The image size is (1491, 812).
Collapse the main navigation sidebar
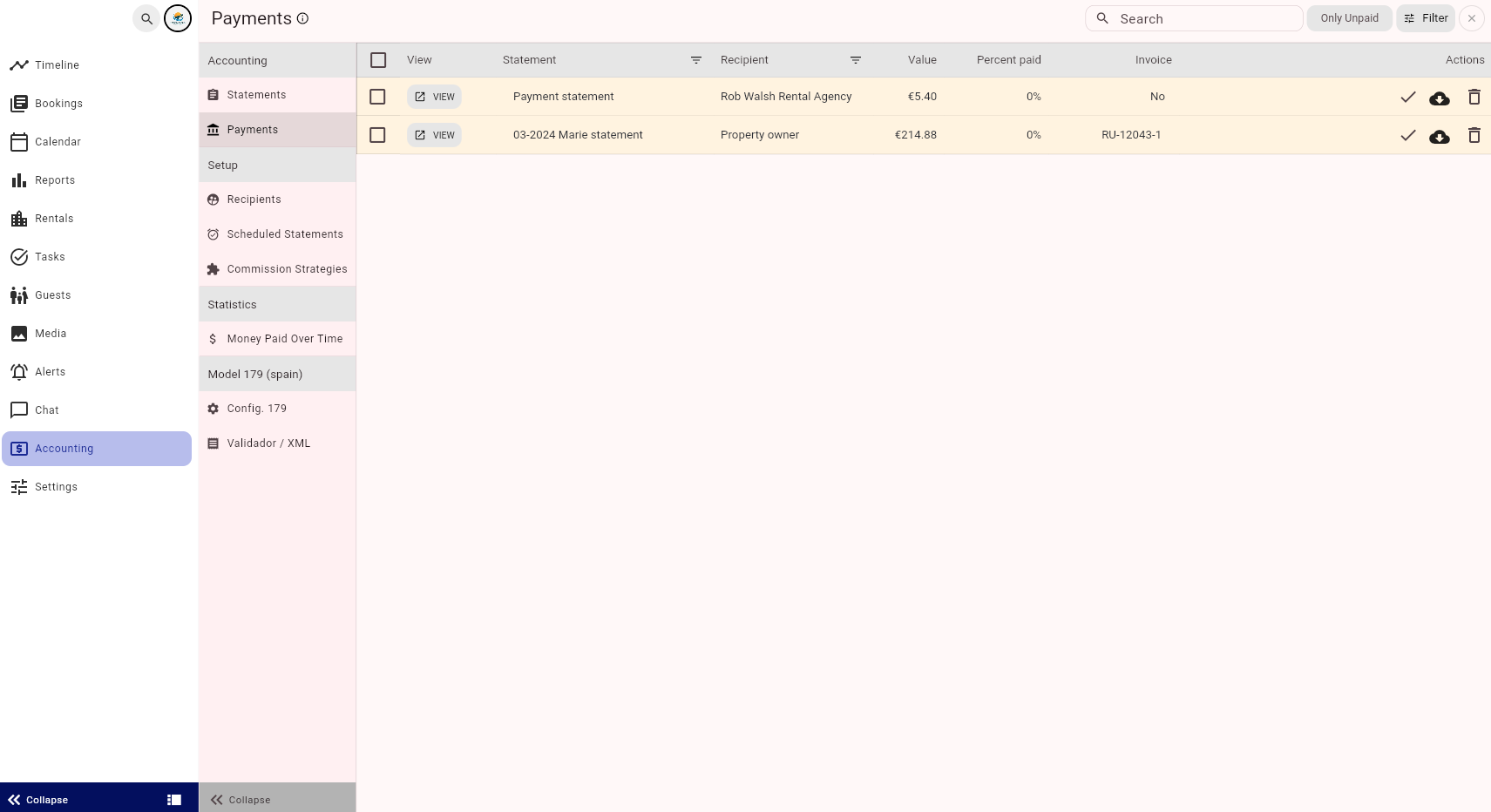click(x=38, y=800)
